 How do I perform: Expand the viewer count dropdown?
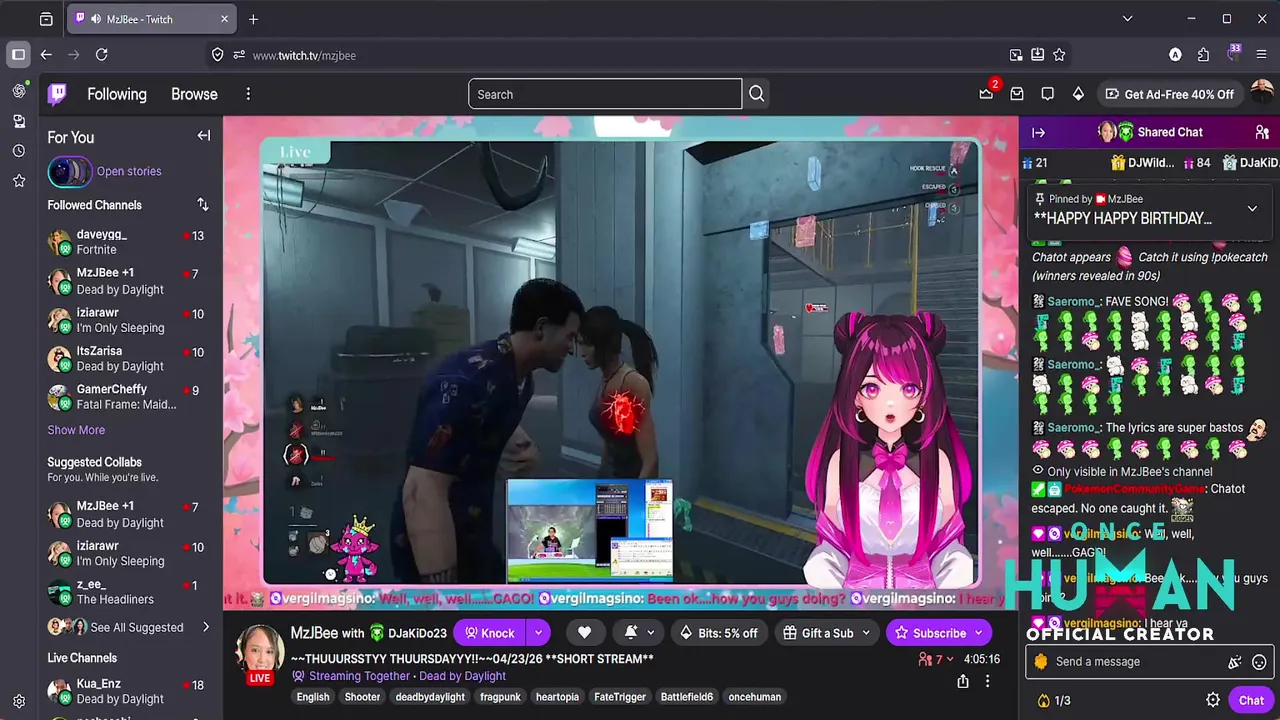click(950, 659)
